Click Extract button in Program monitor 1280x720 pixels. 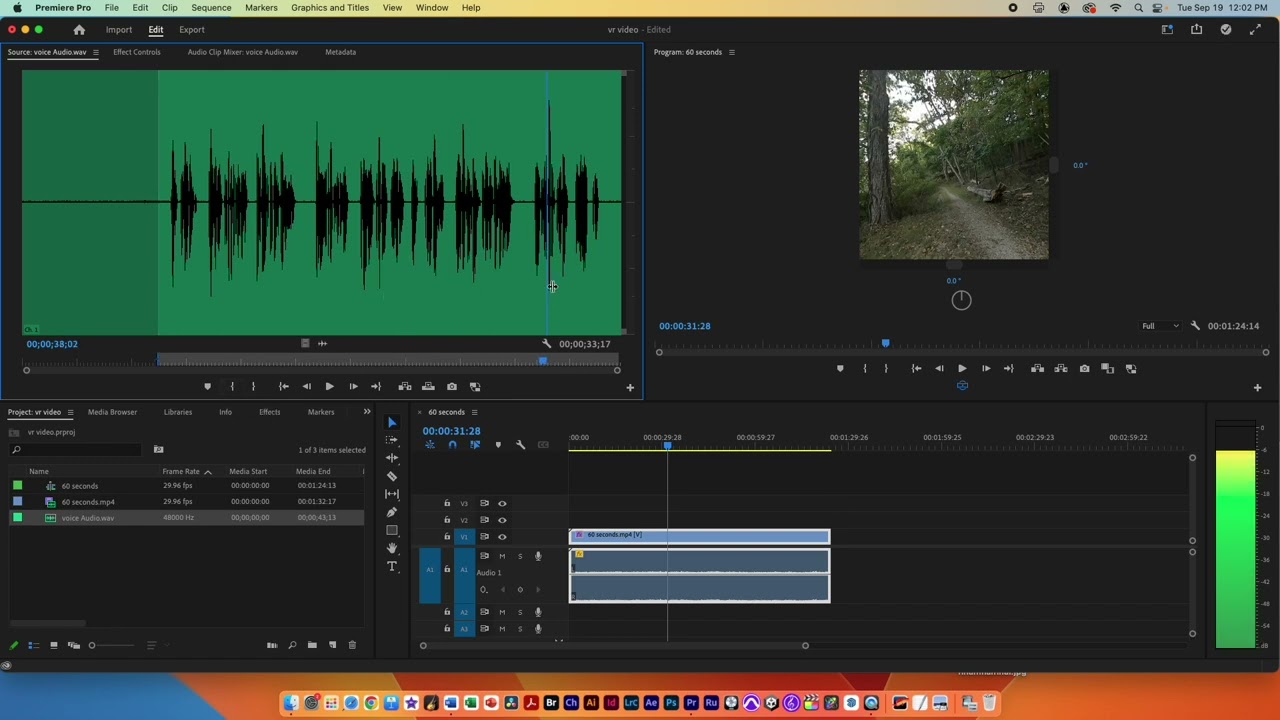point(1061,369)
